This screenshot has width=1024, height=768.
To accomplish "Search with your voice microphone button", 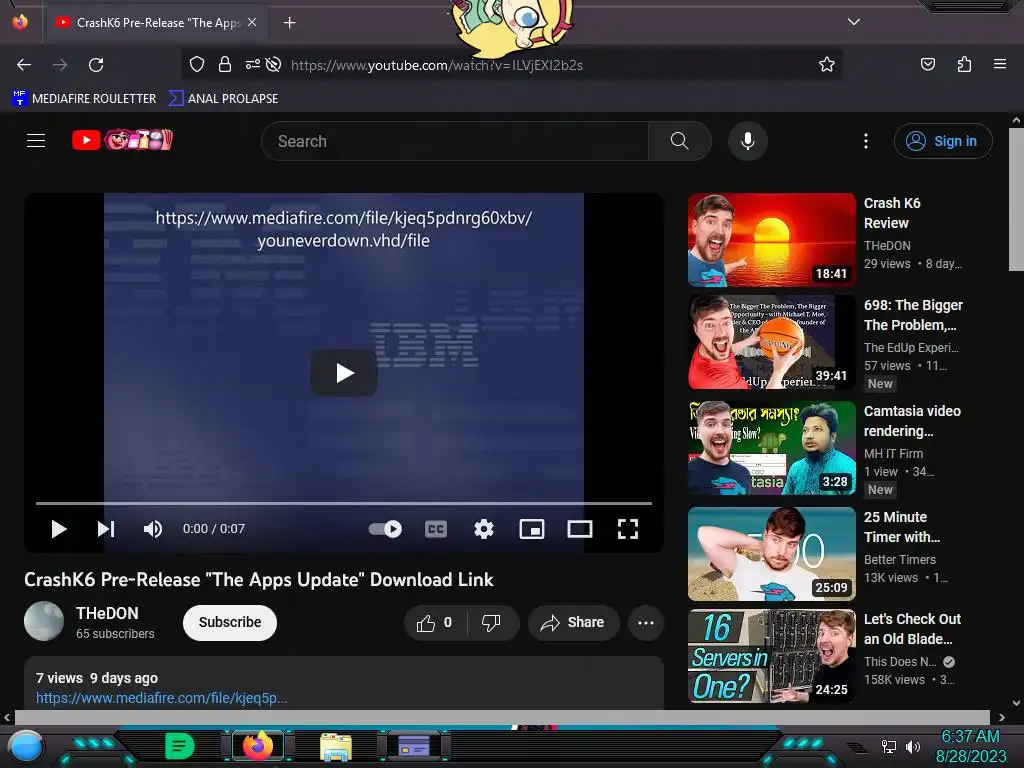I will pos(748,141).
